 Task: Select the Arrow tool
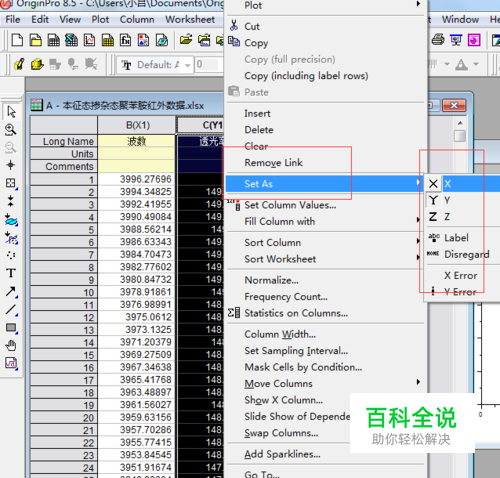coord(11,292)
